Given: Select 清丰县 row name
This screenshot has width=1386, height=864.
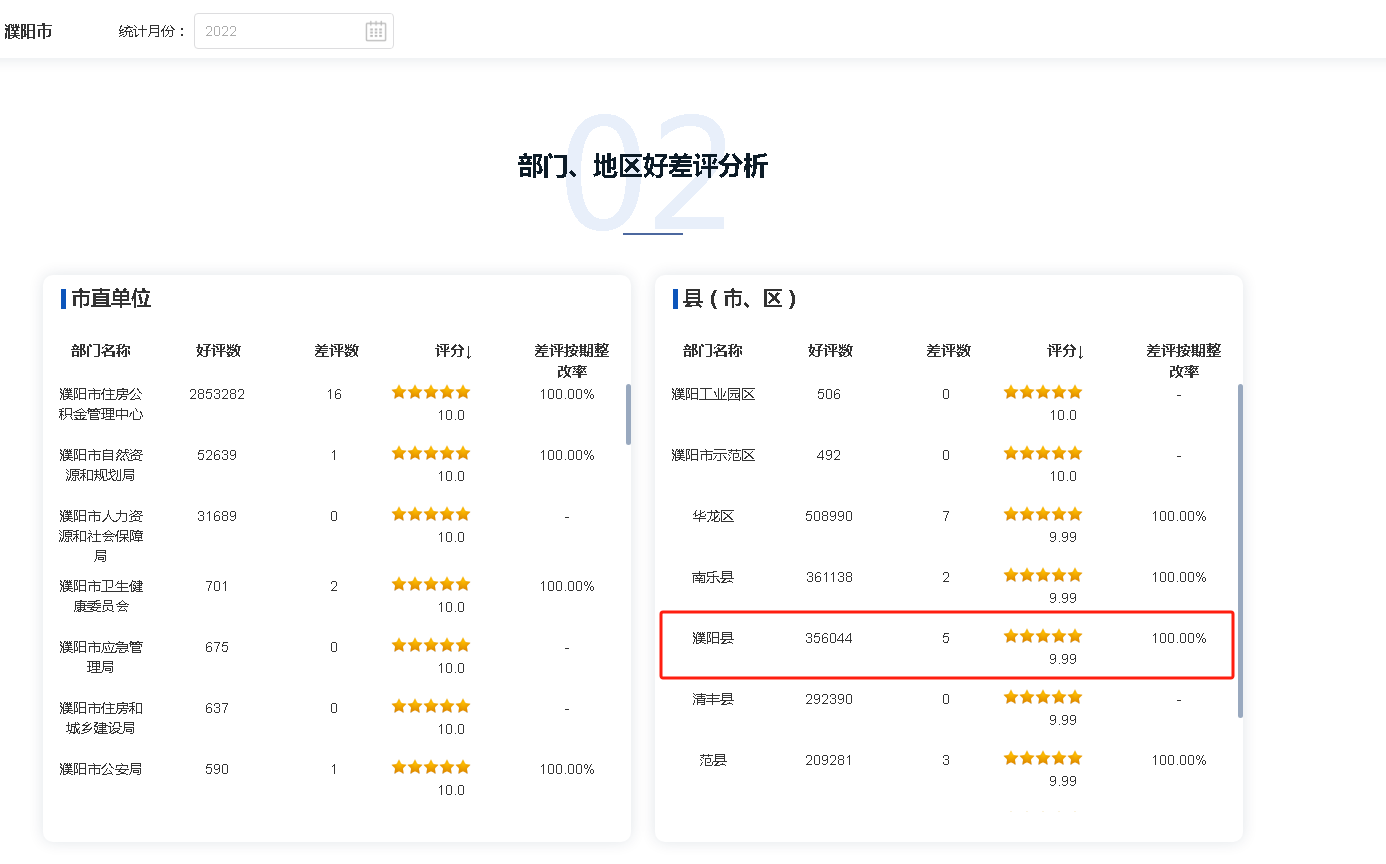Looking at the screenshot, I should [x=713, y=699].
